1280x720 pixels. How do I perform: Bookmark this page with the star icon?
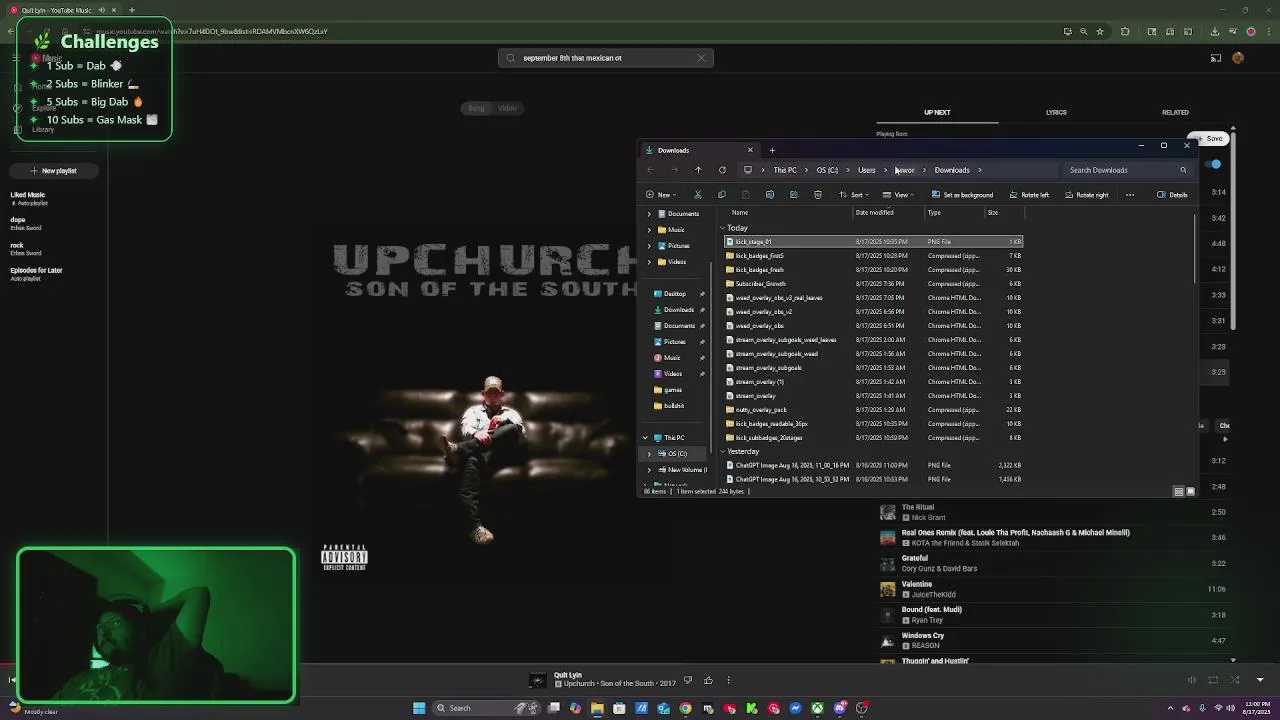point(1100,32)
